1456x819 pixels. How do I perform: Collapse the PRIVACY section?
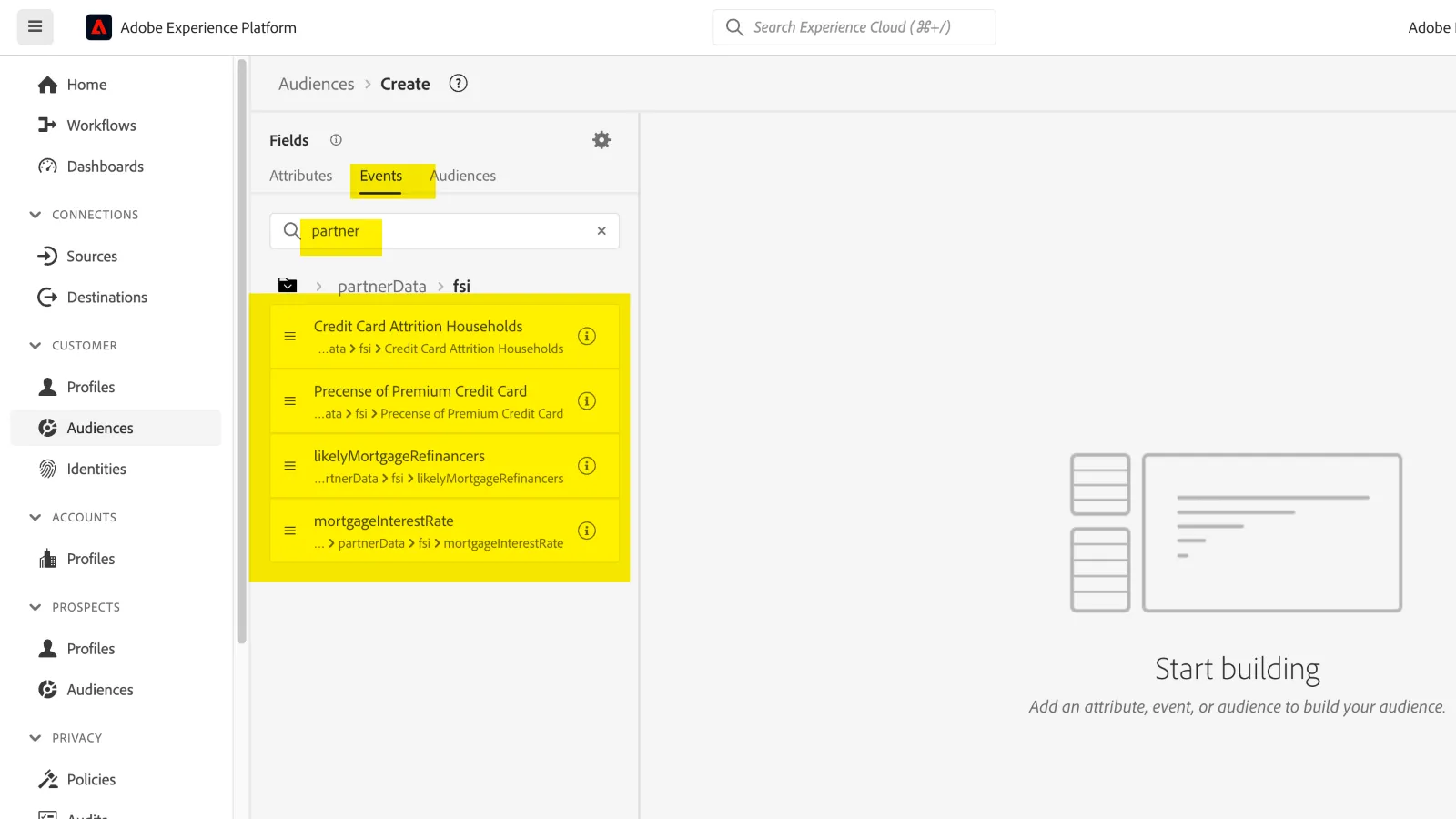[x=35, y=738]
